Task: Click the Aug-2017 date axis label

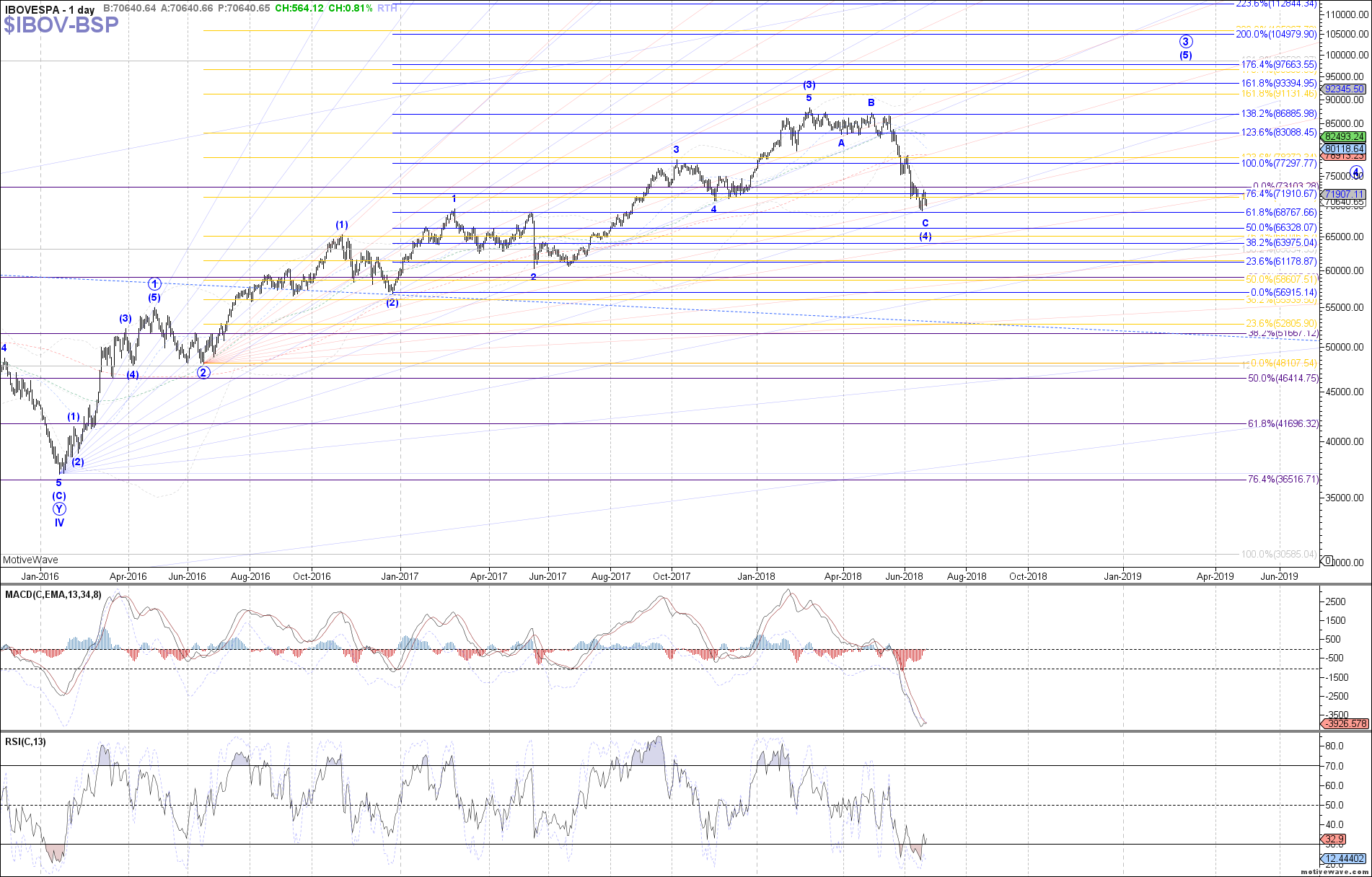Action: 610,576
